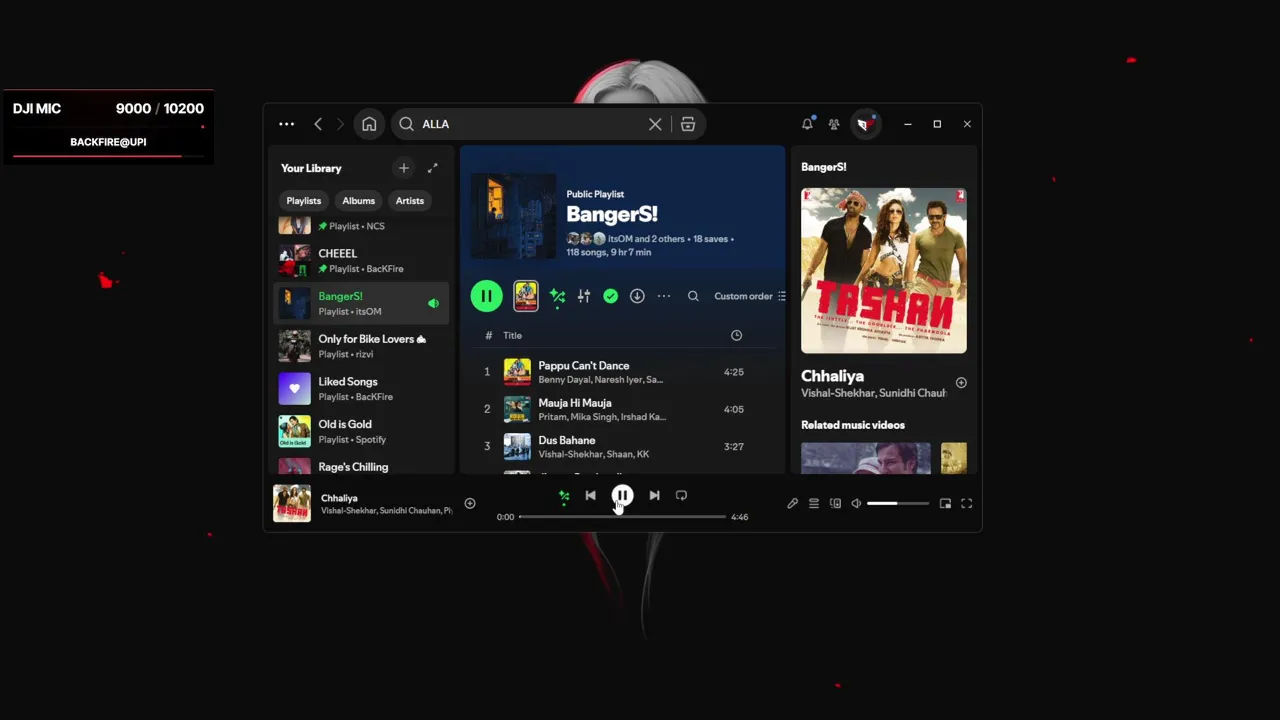Screen dimensions: 1280x720
Task: Open the Chhaliya title in now-playing sidebar
Action: (832, 376)
